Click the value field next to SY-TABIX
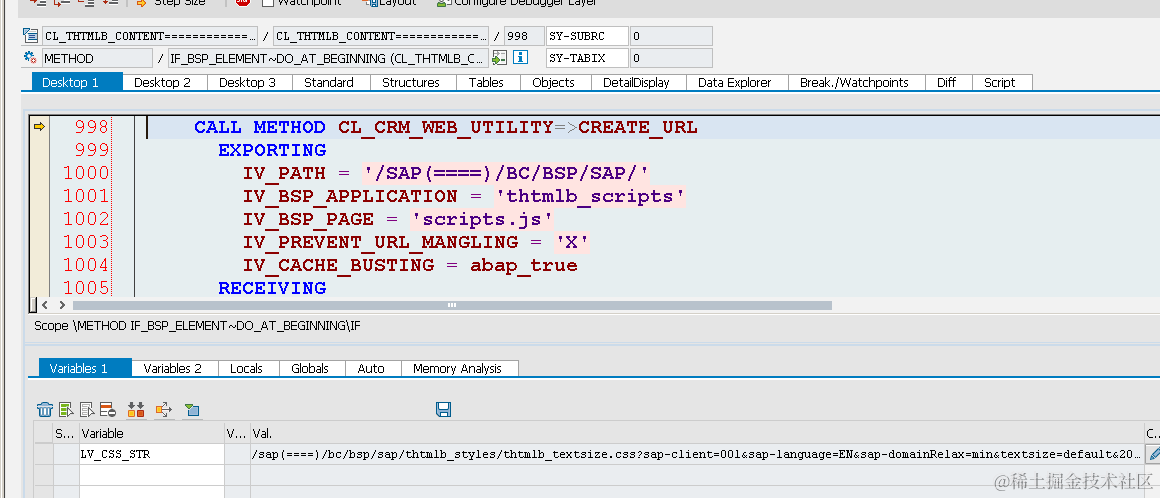This screenshot has height=498, width=1160. (671, 58)
